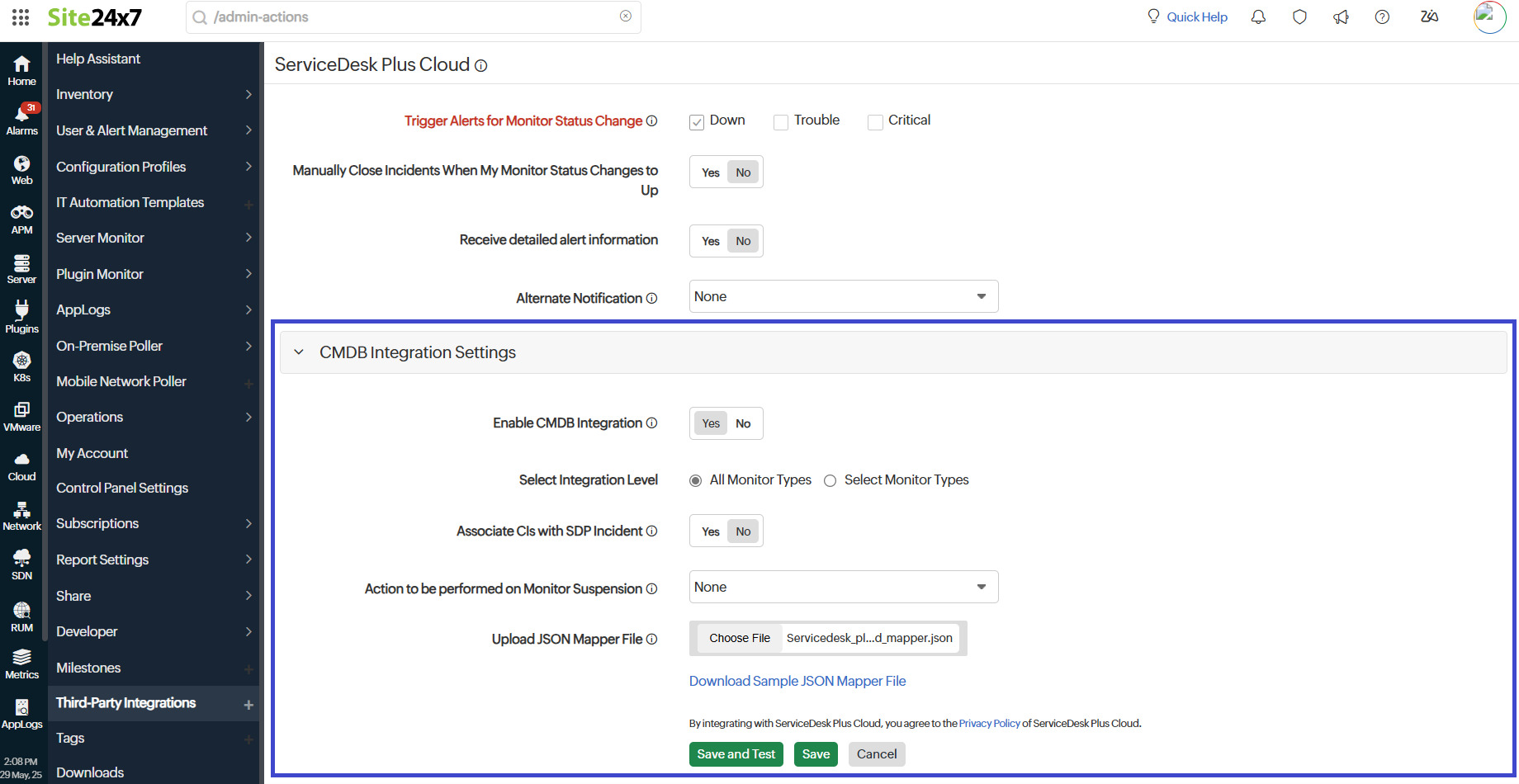Open the Download Sample JSON Mapper File link

point(797,681)
